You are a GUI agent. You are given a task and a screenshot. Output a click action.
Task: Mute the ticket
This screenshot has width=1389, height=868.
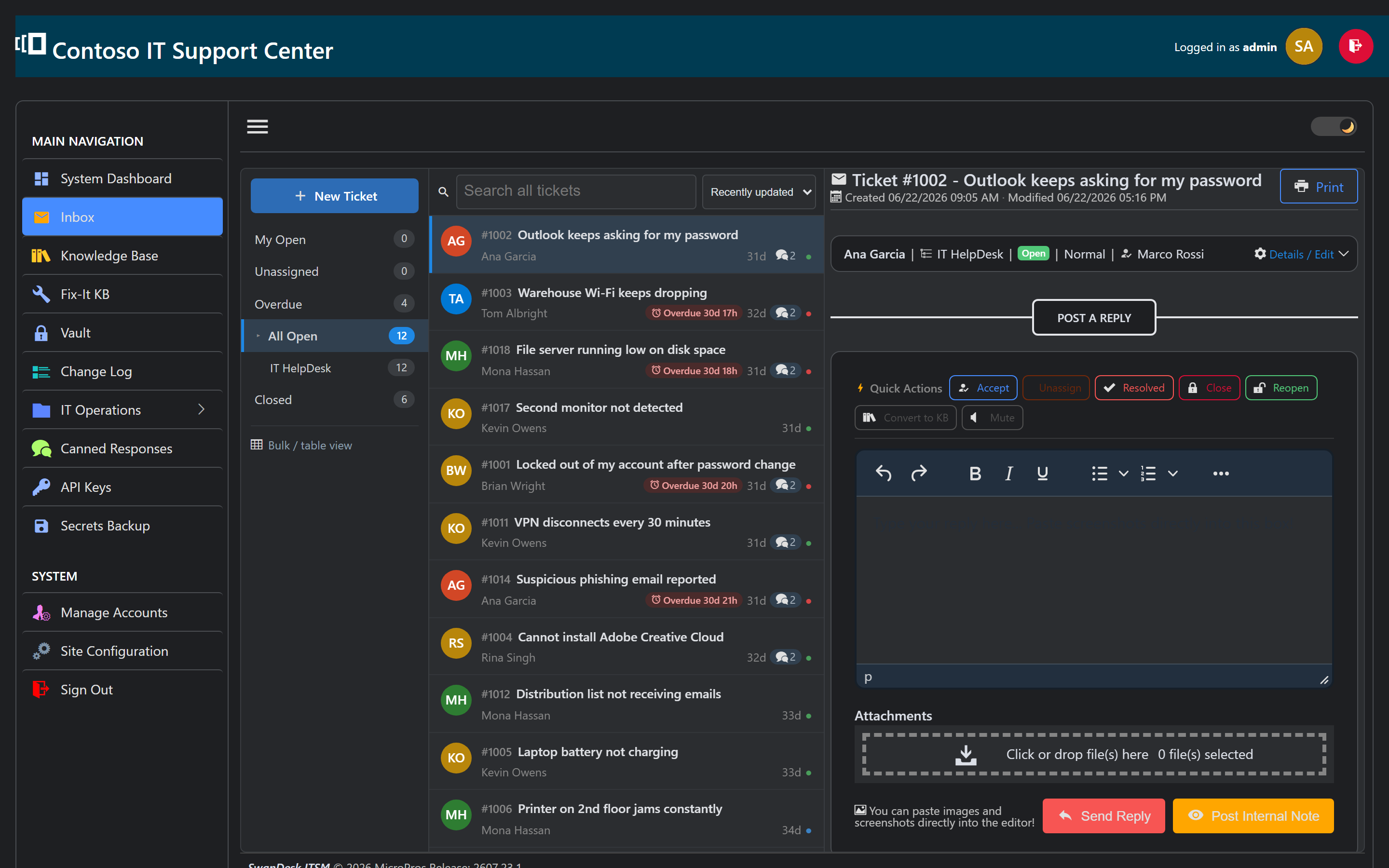pyautogui.click(x=992, y=418)
